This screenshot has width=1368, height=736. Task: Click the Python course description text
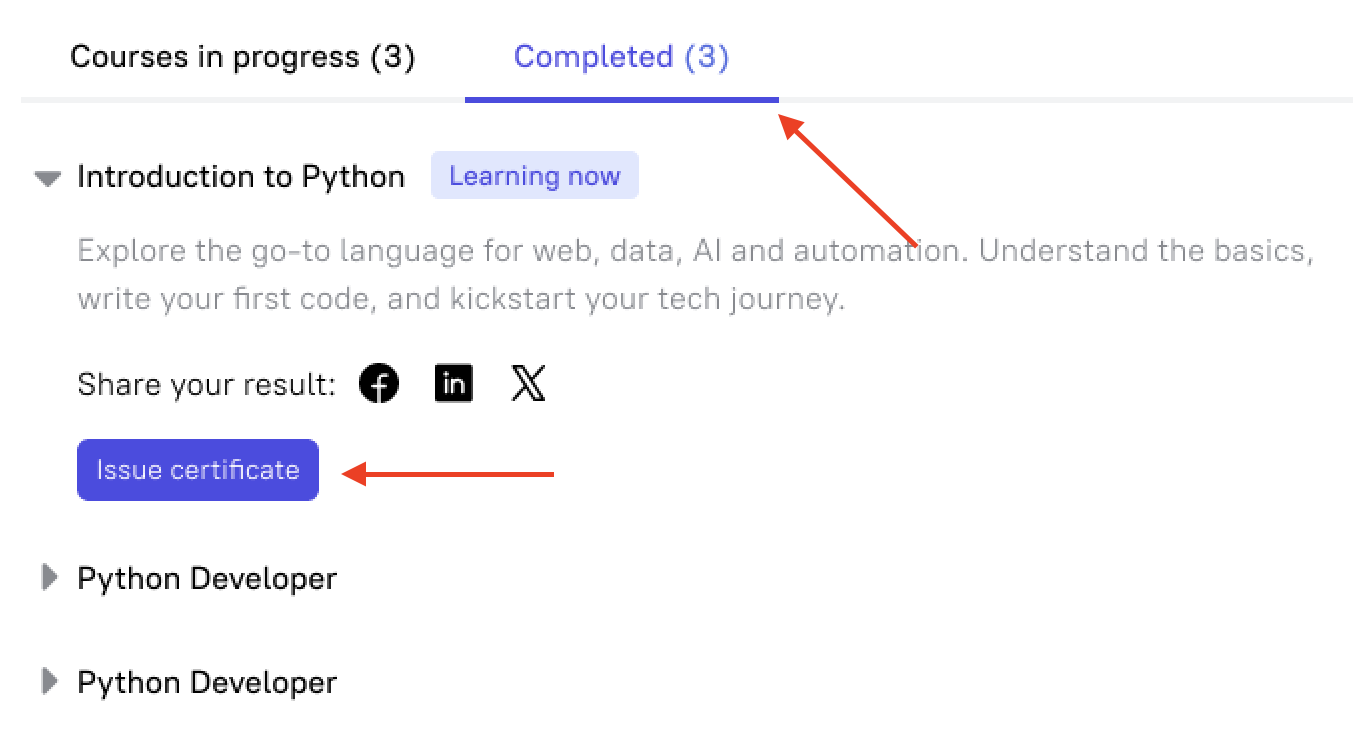point(695,274)
